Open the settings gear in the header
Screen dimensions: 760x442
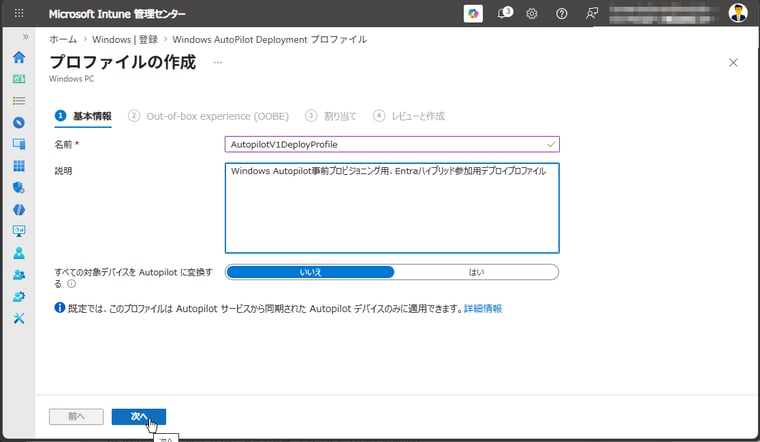click(x=532, y=14)
